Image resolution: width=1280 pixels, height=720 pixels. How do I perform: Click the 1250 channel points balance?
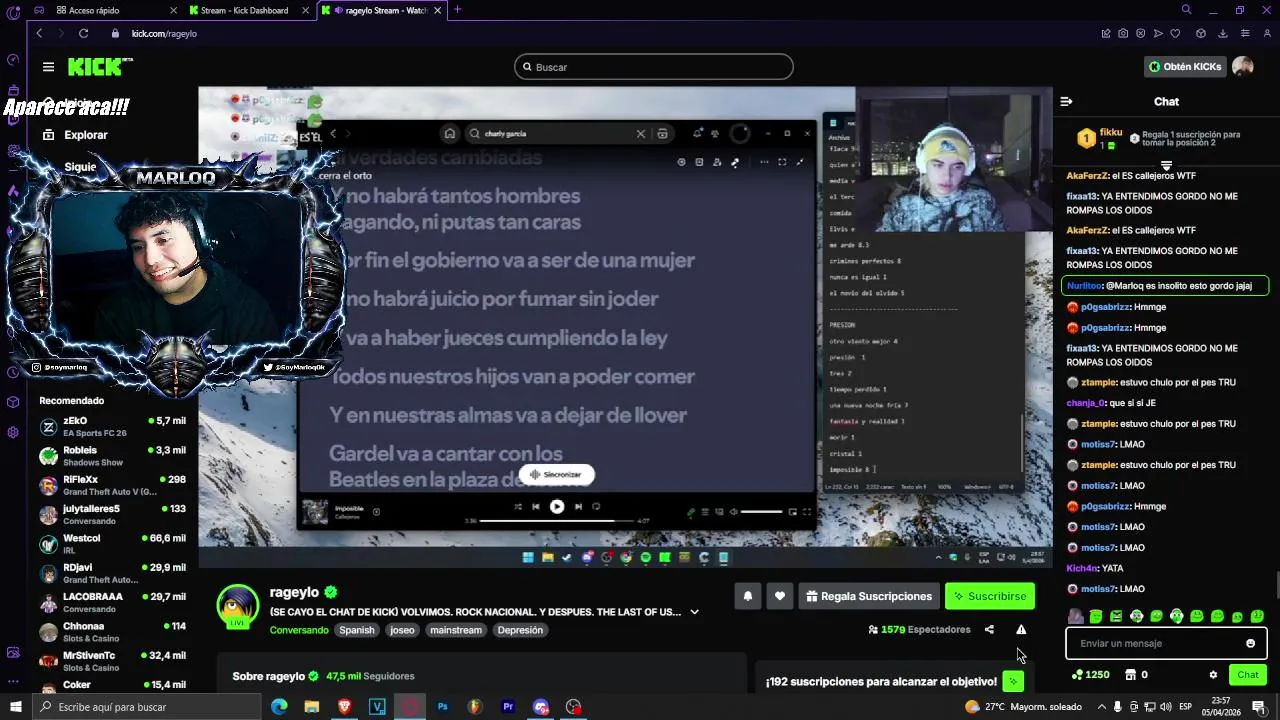tap(1090, 675)
